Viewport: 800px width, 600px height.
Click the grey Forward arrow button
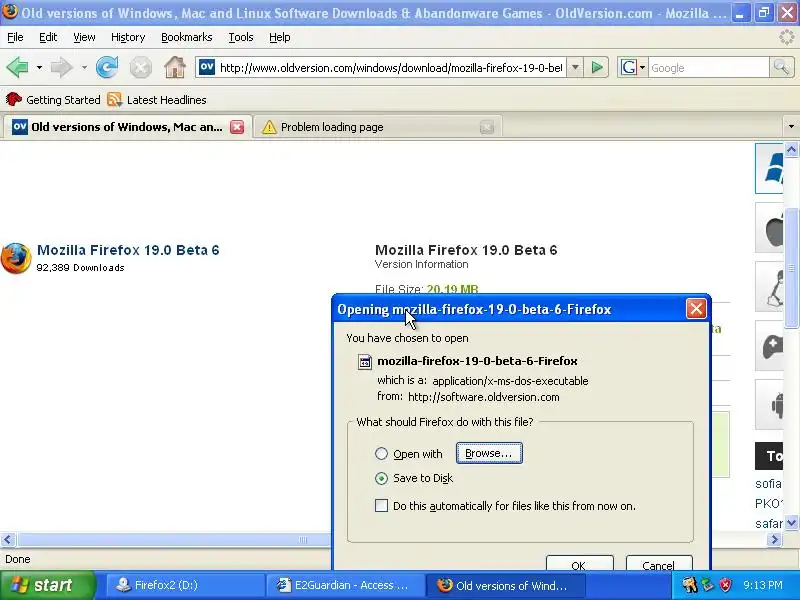pyautogui.click(x=61, y=67)
